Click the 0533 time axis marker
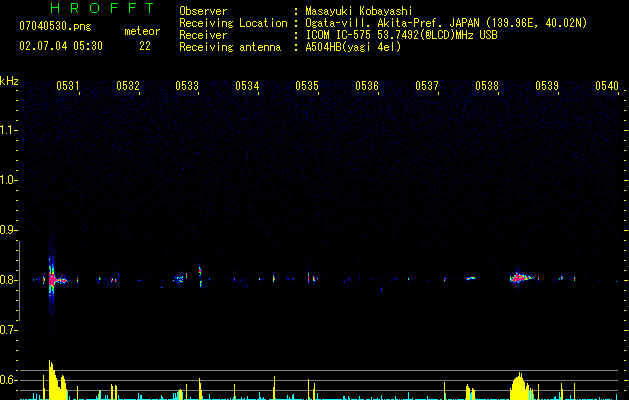Screen dimensions: 629x400 pyautogui.click(x=187, y=86)
